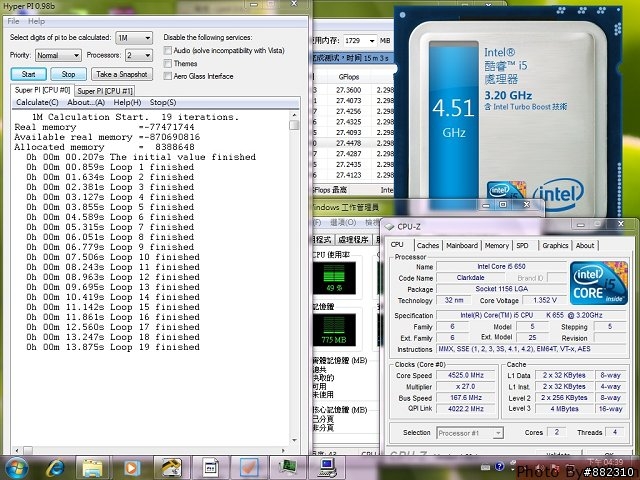Open CPU-Z Memory tab
The image size is (640, 480).
(496, 245)
